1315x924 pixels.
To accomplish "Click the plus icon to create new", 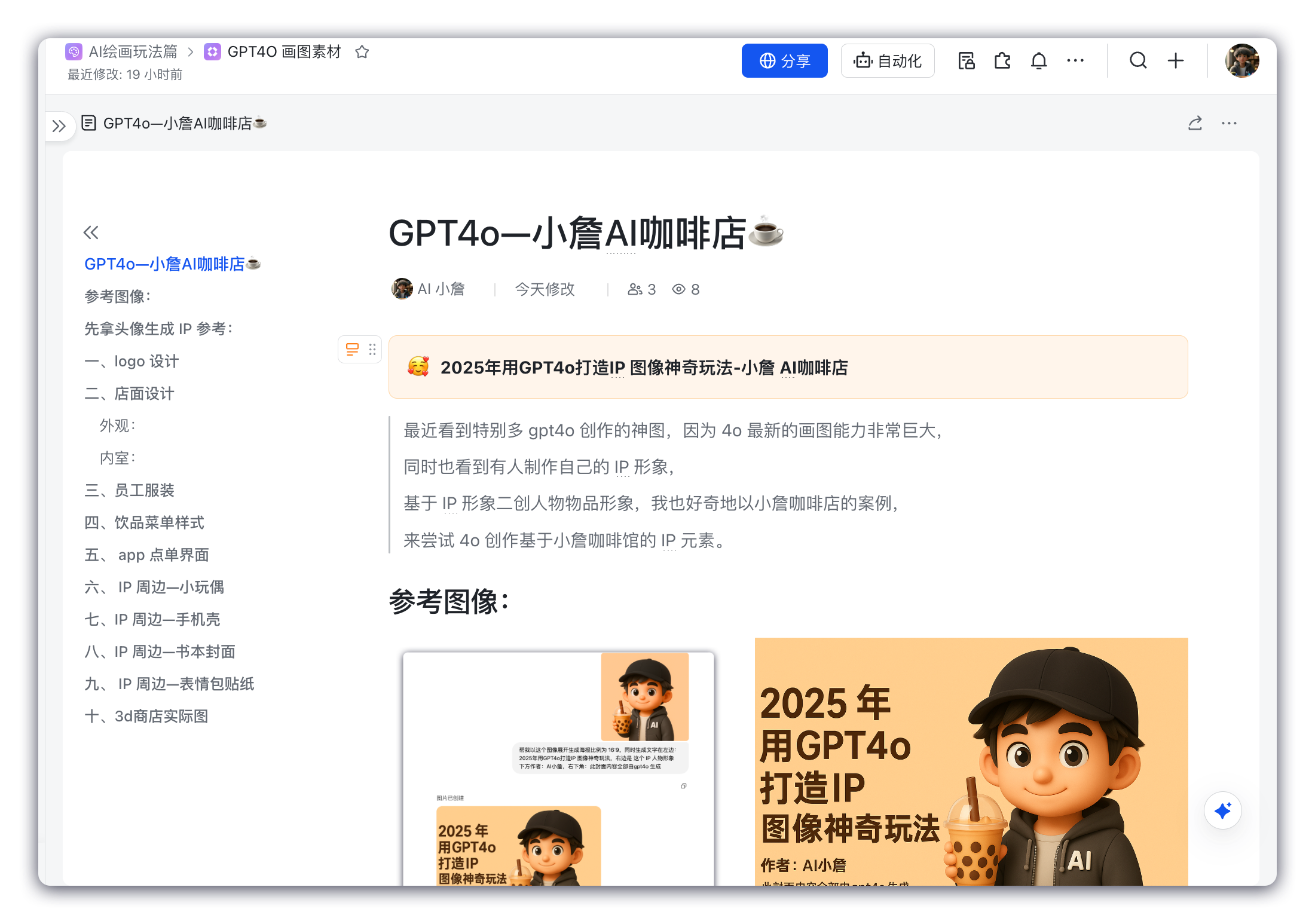I will 1175,60.
